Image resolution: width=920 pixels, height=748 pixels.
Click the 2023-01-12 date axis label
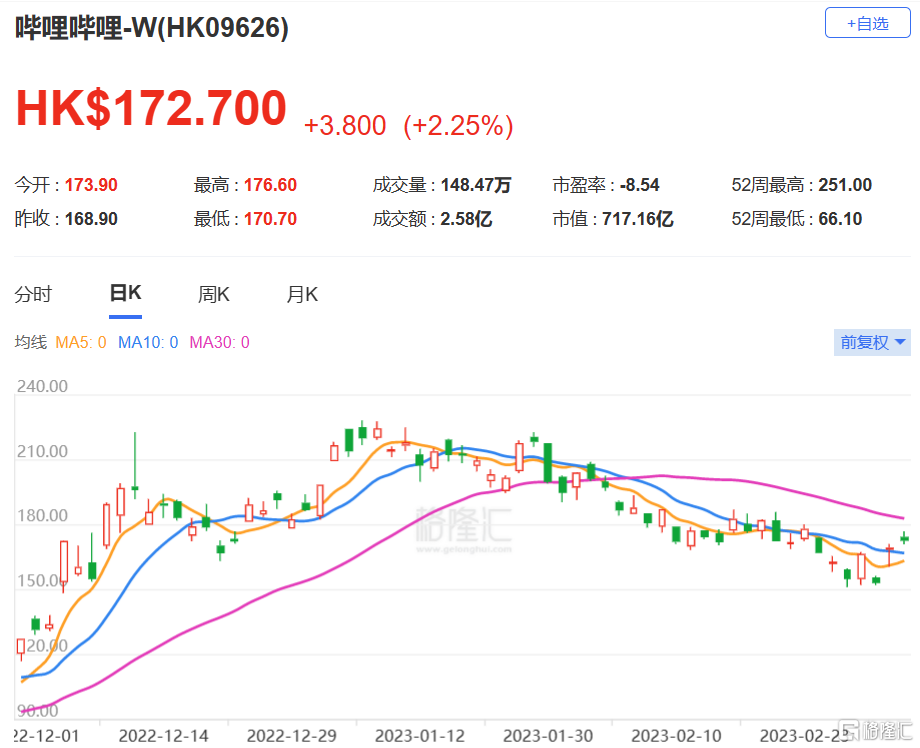pos(420,736)
